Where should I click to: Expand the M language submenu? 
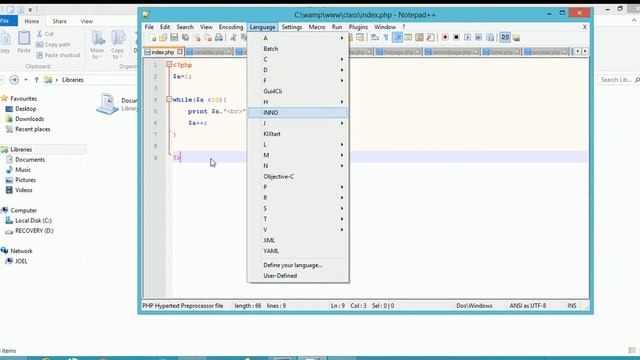[x=298, y=155]
